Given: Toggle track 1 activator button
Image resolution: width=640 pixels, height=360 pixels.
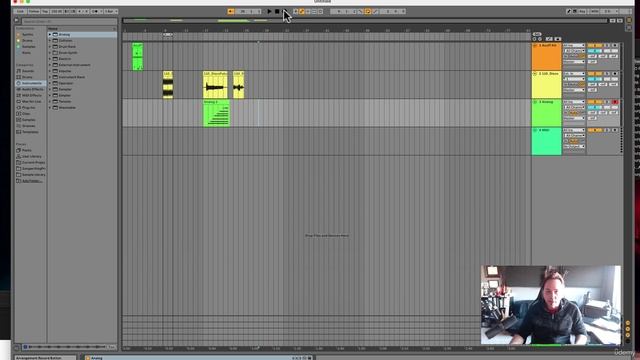Looking at the screenshot, I should [595, 46].
